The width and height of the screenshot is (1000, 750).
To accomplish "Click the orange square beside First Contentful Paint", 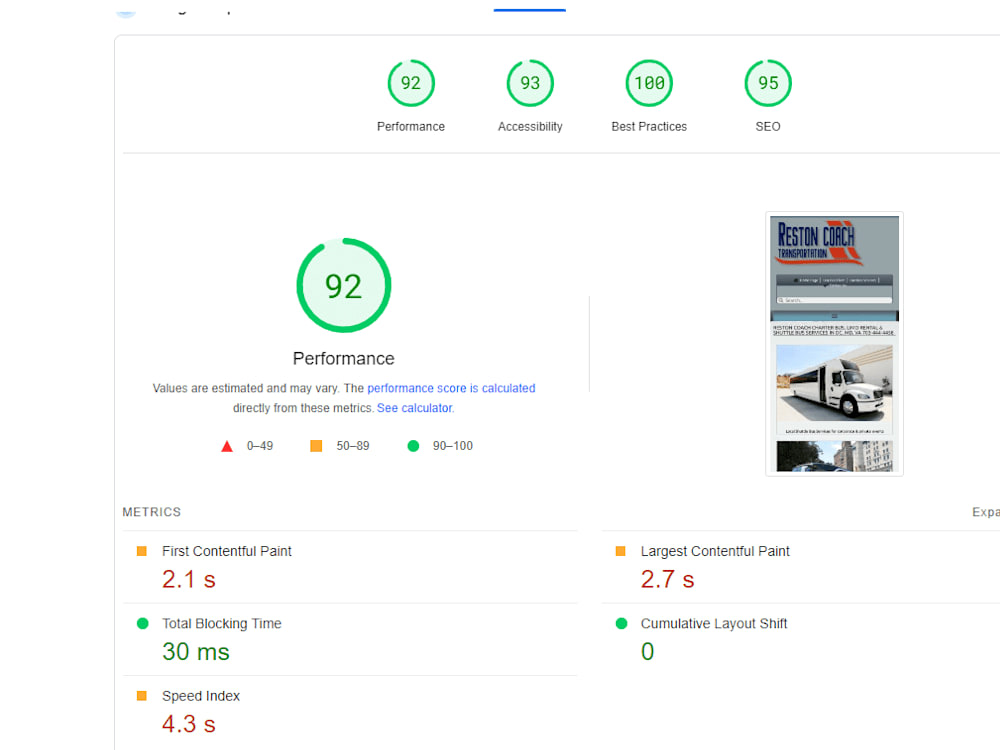I will pyautogui.click(x=142, y=551).
